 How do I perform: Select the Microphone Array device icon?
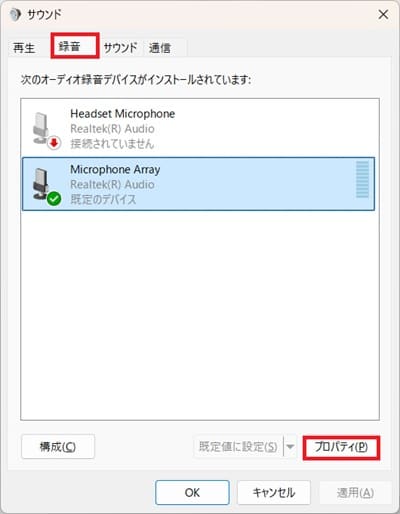[43, 184]
